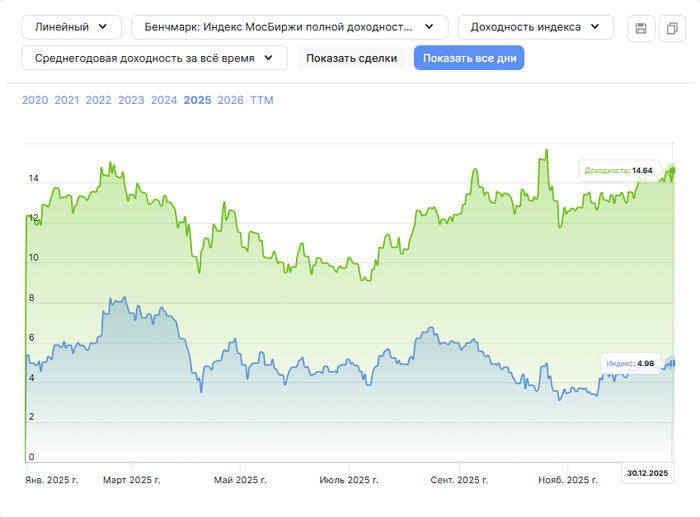Toggle the Показать все дни button
This screenshot has height=517, width=700.
pyautogui.click(x=469, y=58)
